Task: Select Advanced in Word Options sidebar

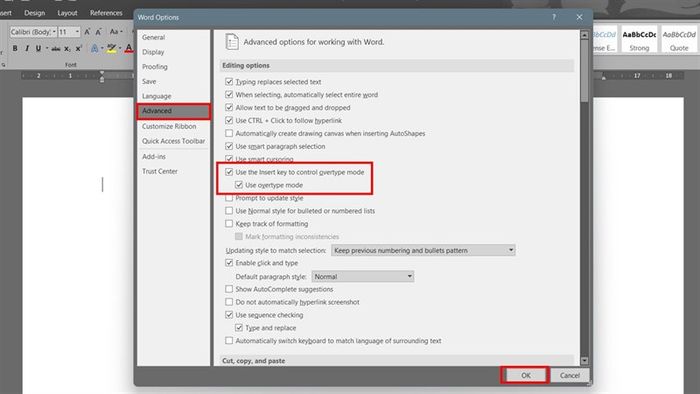Action: tap(173, 111)
